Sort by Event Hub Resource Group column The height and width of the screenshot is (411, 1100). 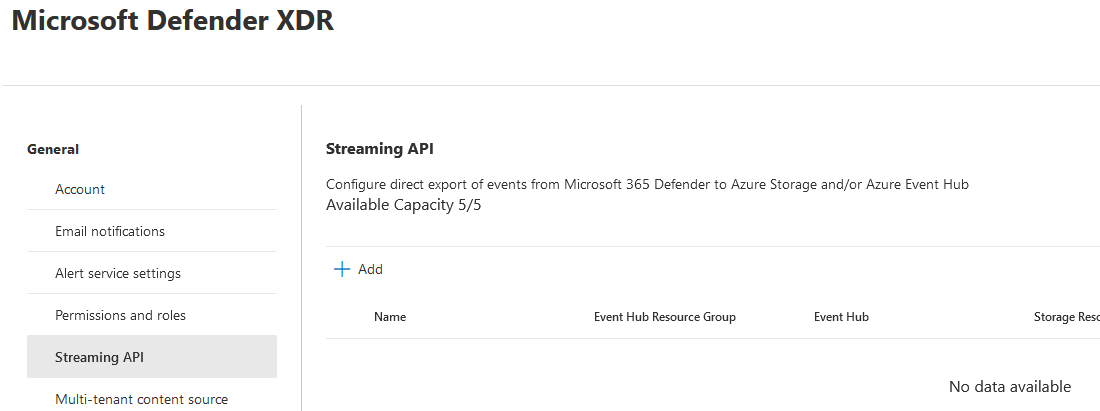(x=664, y=317)
